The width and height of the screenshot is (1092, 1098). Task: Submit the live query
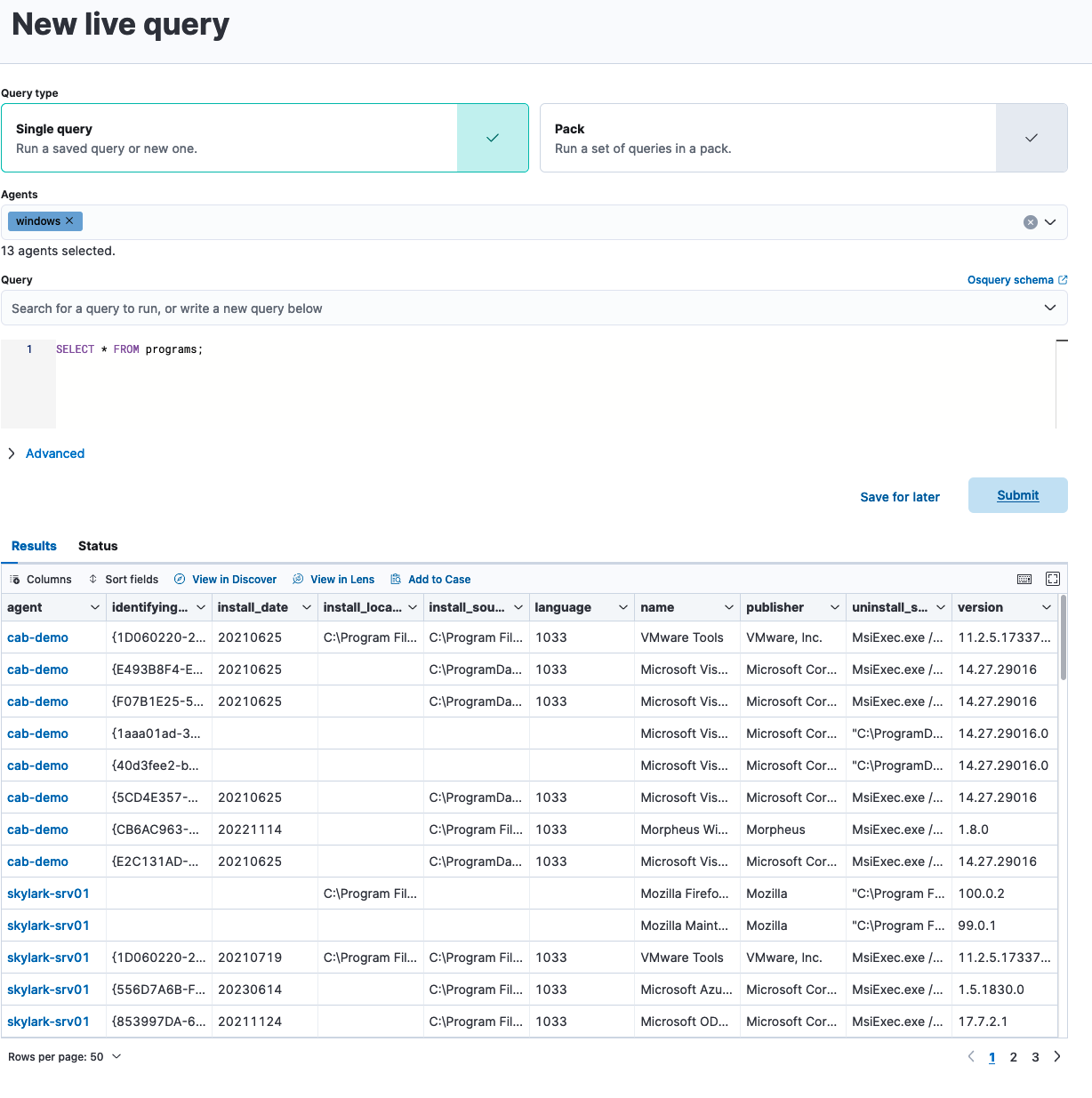(1017, 495)
